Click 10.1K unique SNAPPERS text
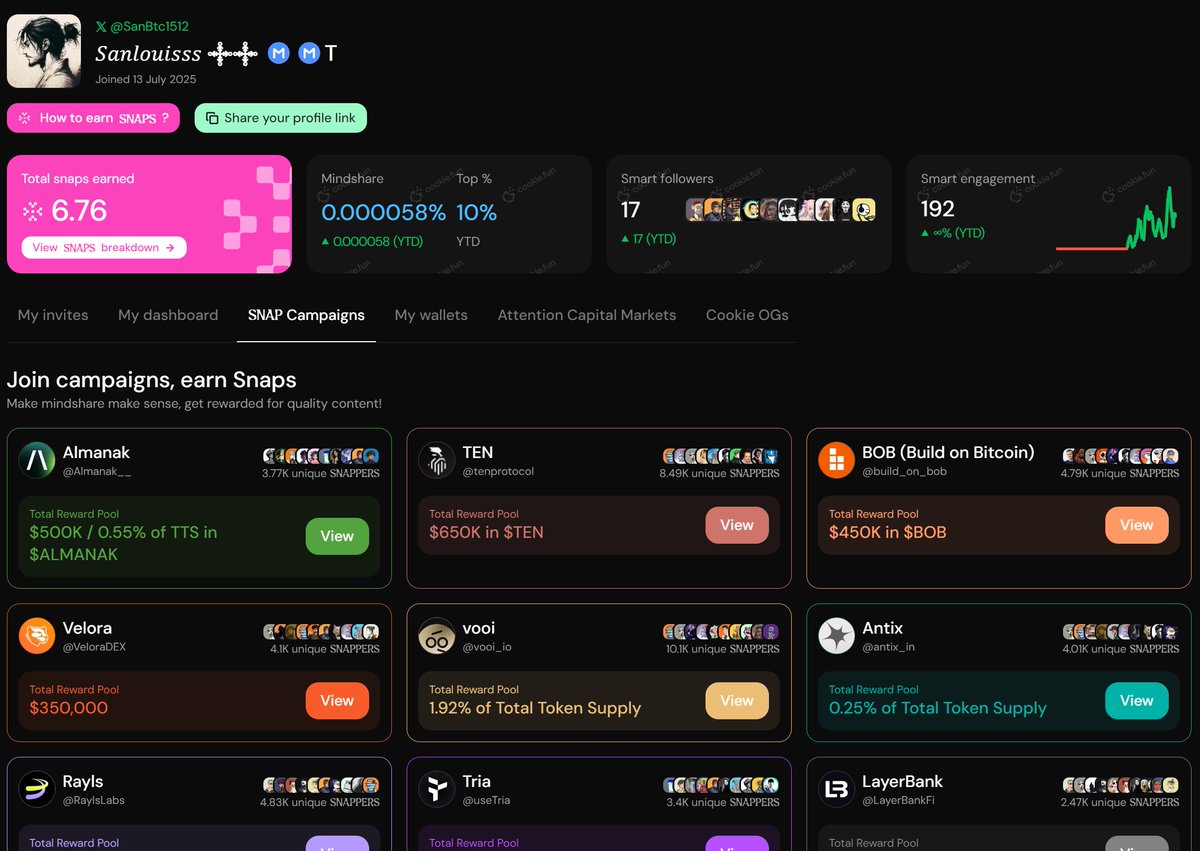 pyautogui.click(x=722, y=649)
